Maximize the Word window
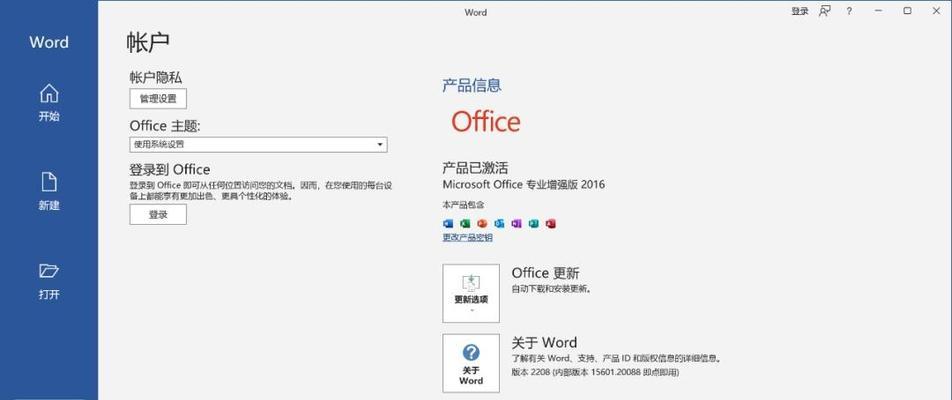 click(907, 11)
